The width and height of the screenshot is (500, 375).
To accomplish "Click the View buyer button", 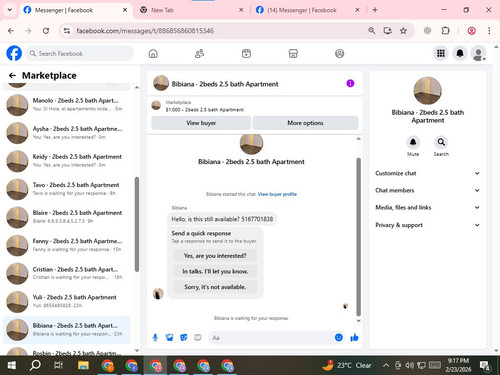I will [x=201, y=123].
